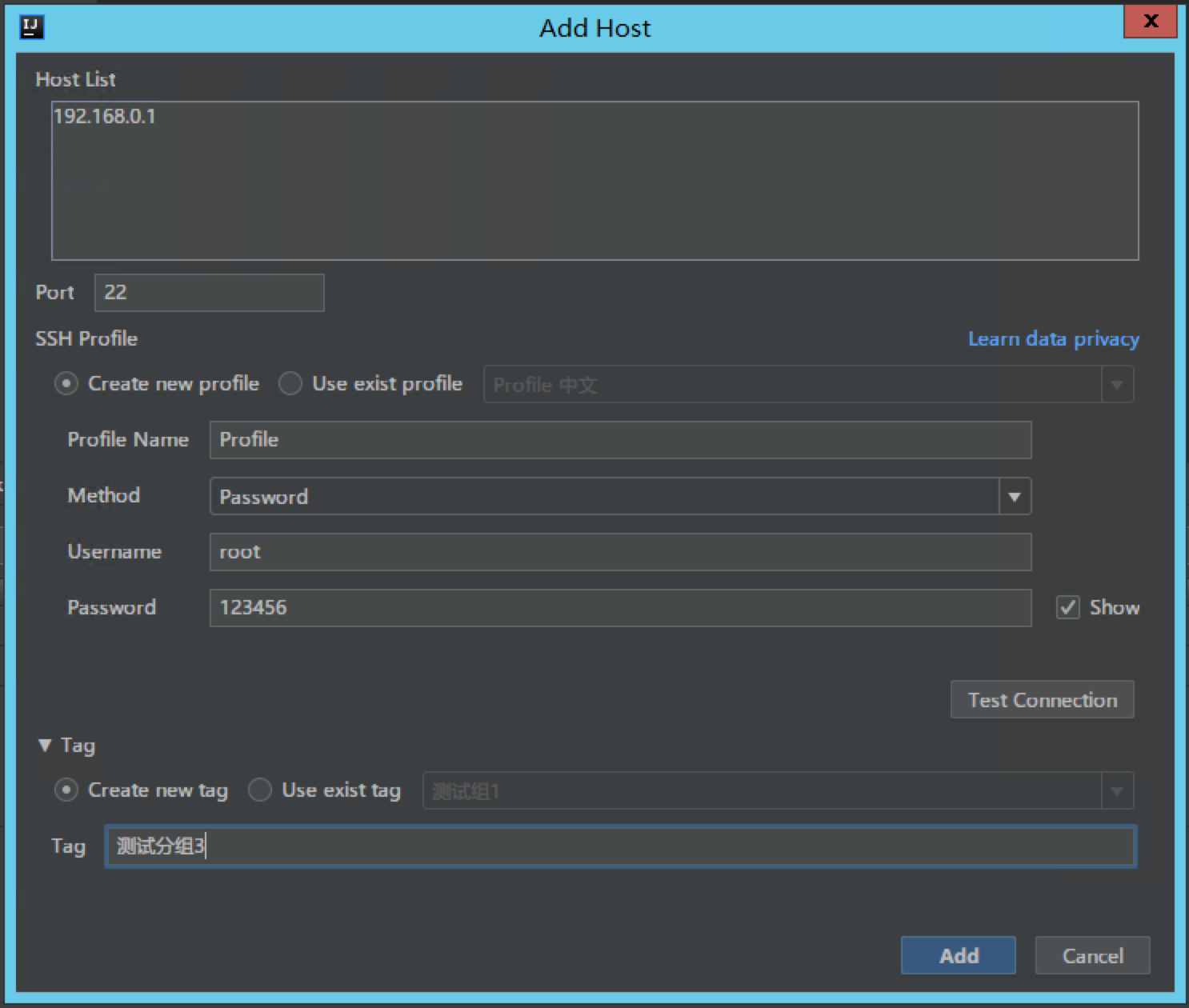Select the Create new tag radio button
This screenshot has height=1008, width=1189.
[66, 790]
